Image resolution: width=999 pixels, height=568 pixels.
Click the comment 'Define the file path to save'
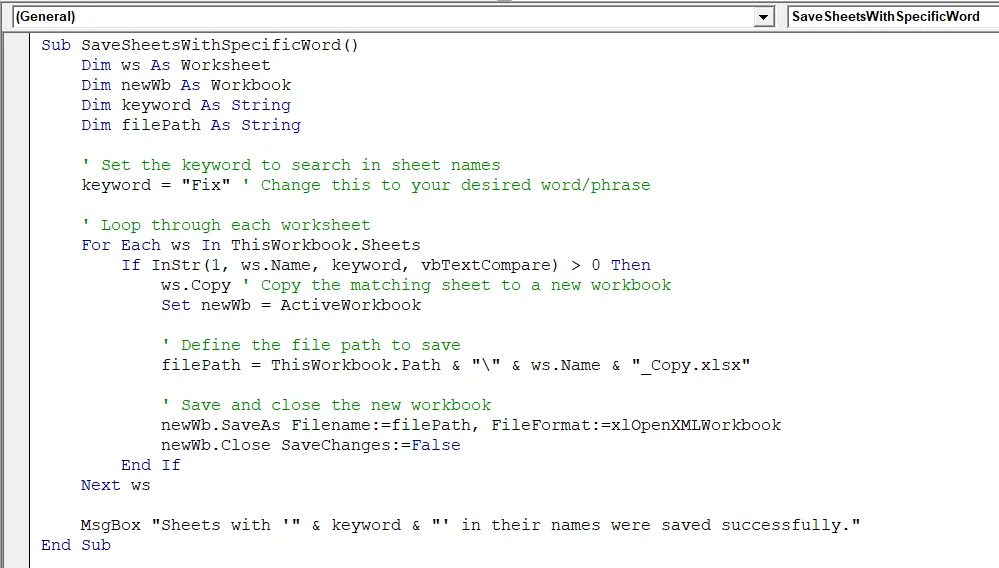311,345
